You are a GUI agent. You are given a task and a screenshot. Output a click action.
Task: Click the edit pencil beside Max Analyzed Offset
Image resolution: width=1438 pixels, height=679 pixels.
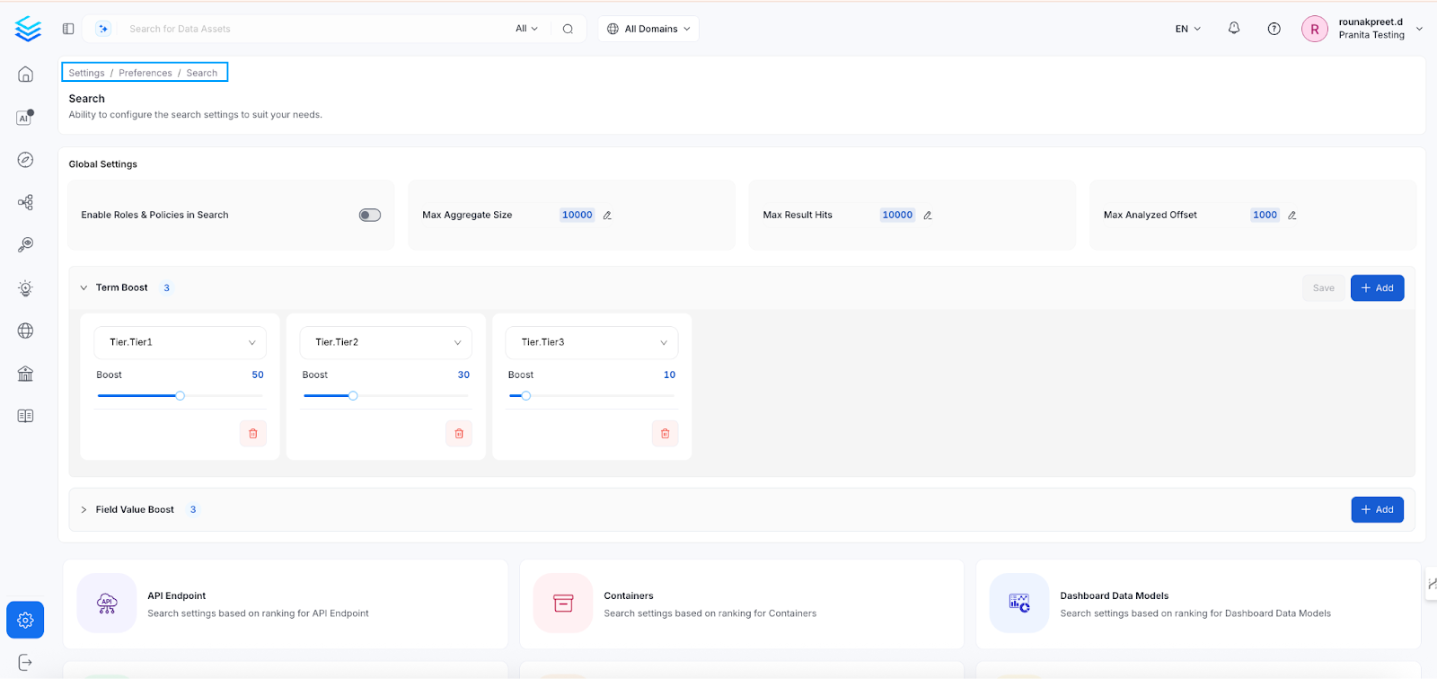1291,214
